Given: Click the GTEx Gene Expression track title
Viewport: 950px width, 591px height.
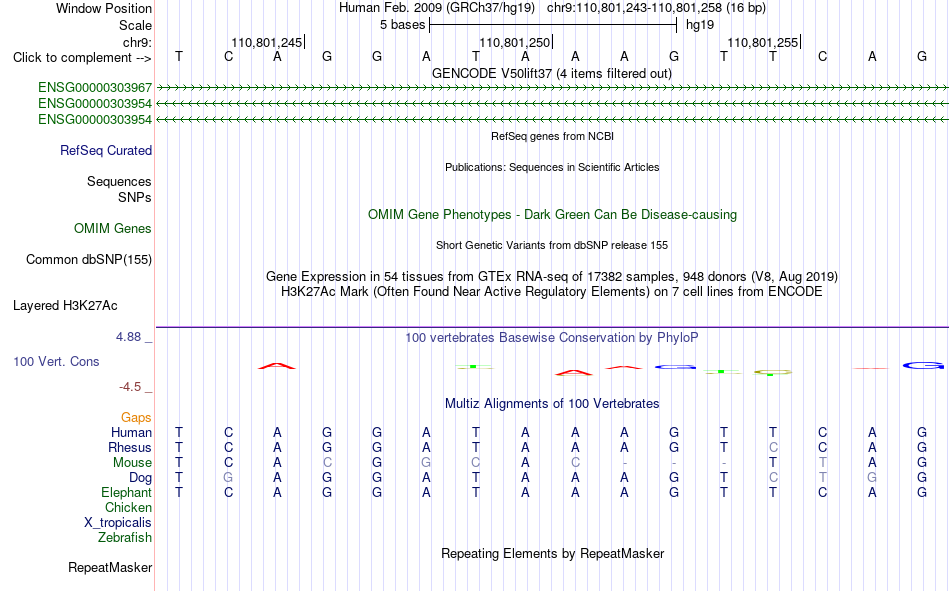Looking at the screenshot, I should pos(552,276).
